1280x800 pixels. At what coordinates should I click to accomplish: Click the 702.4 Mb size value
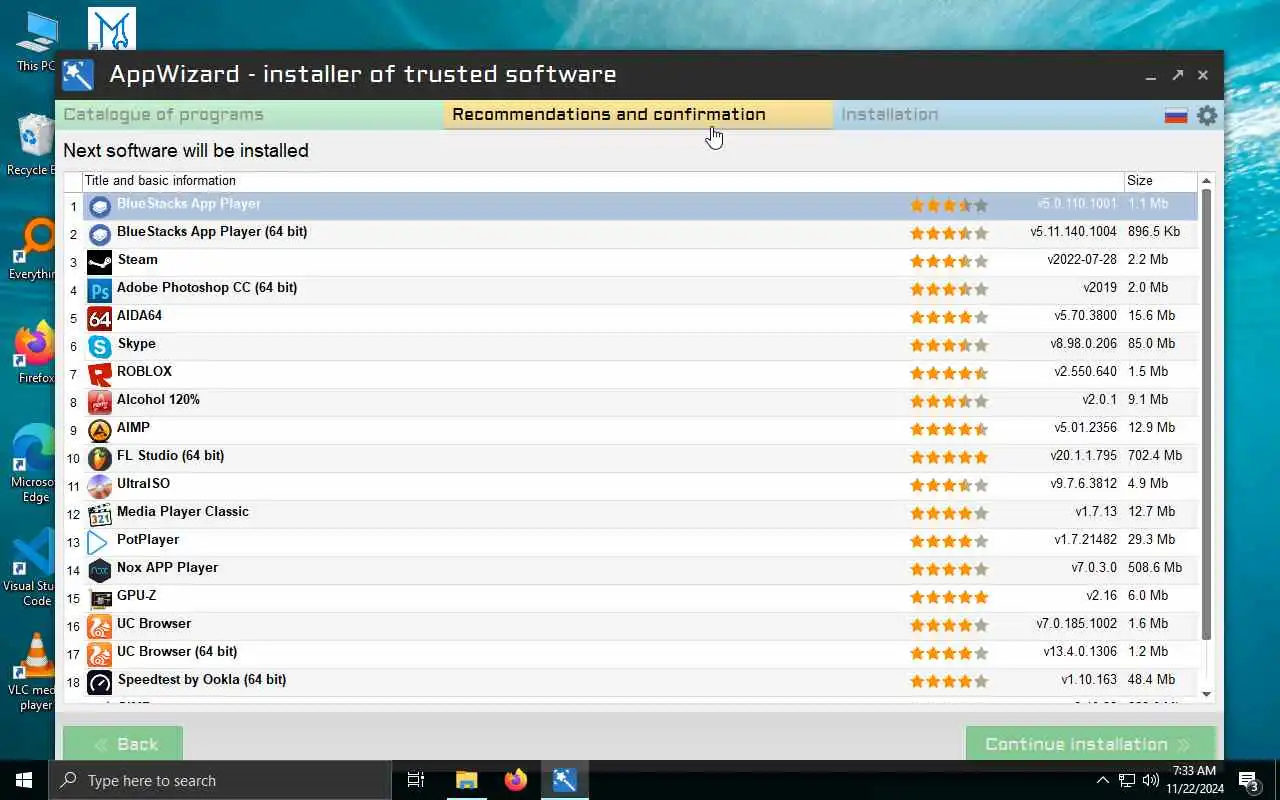pos(1155,456)
